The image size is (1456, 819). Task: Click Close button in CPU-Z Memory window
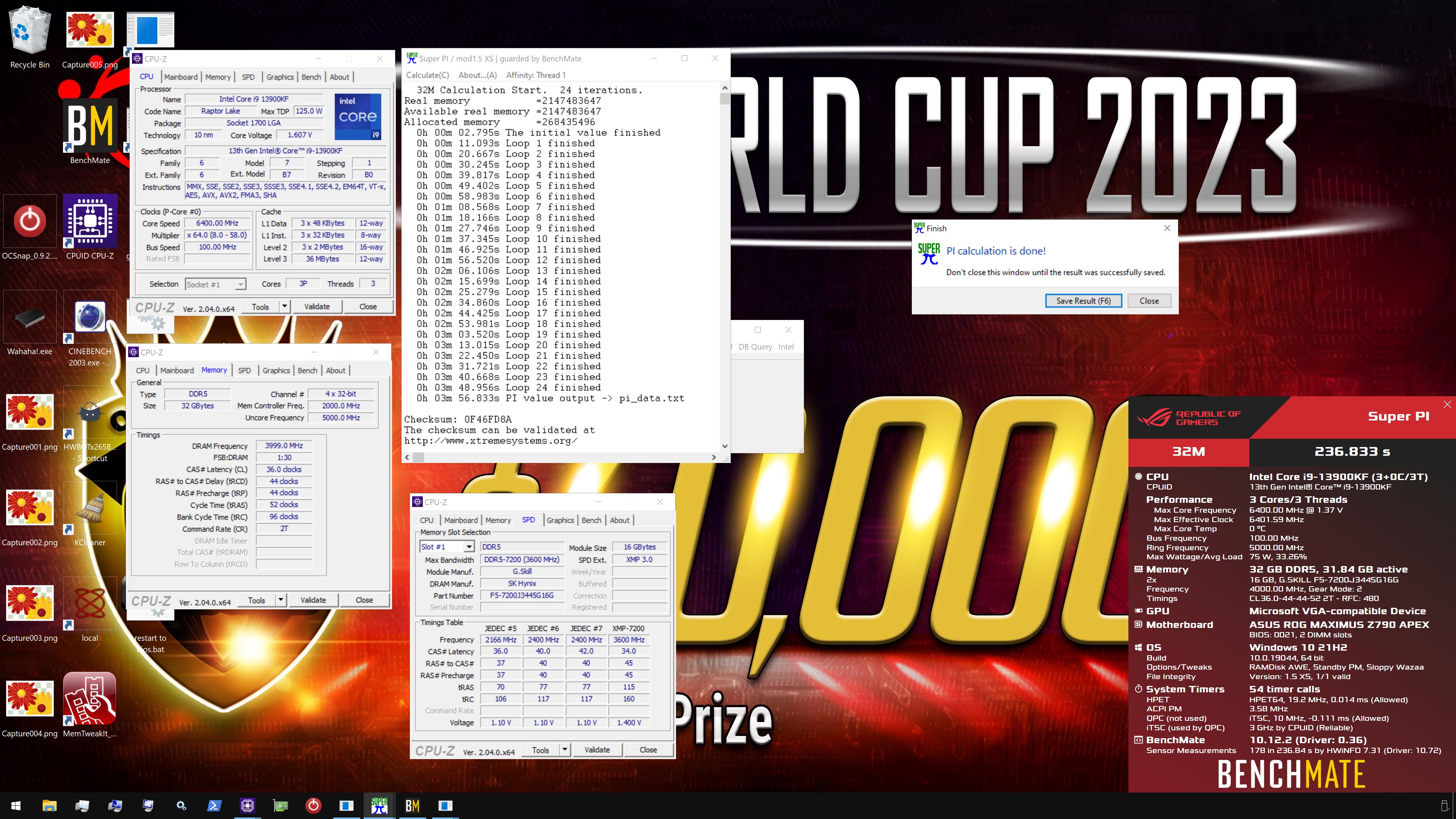click(x=364, y=600)
